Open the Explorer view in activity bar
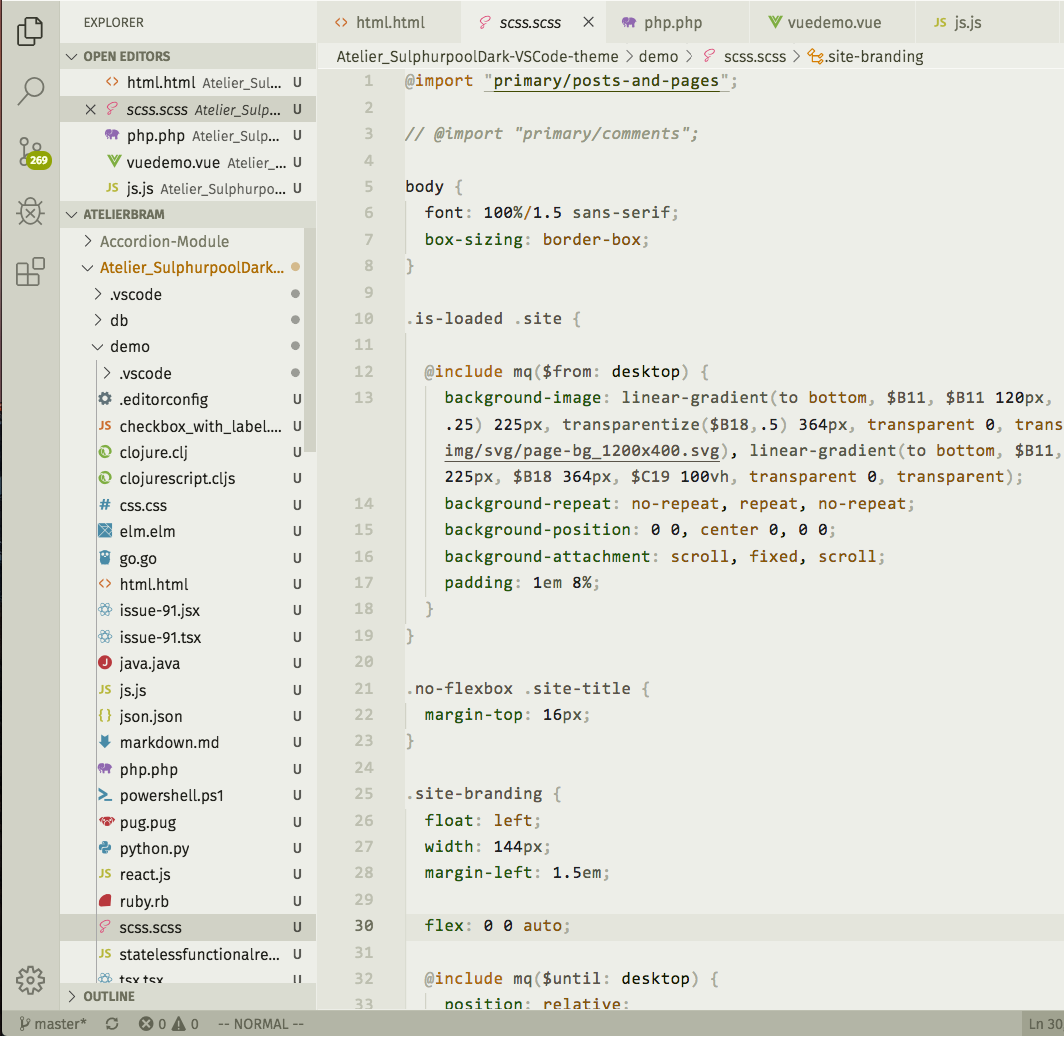Image resolution: width=1064 pixels, height=1037 pixels. point(31,31)
